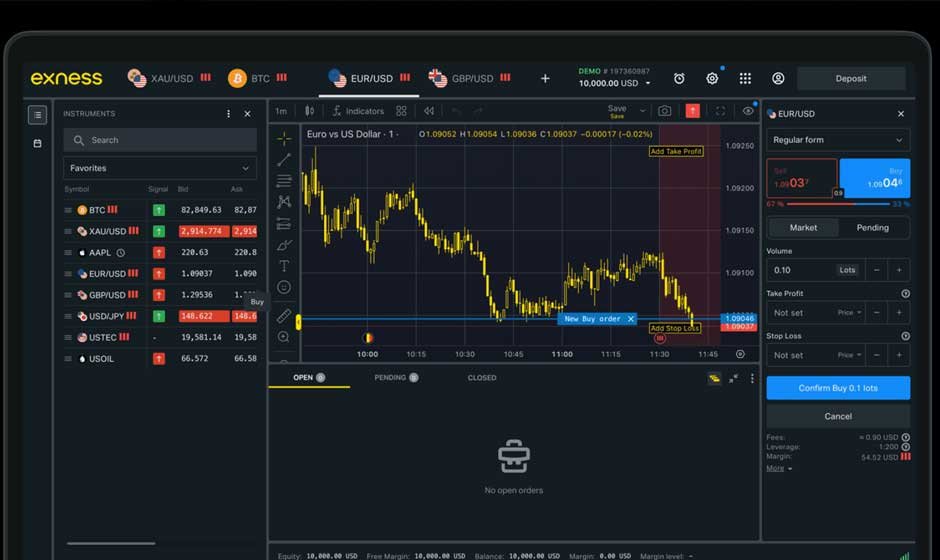
Task: Select the crosshair cursor tool
Action: pyautogui.click(x=284, y=139)
